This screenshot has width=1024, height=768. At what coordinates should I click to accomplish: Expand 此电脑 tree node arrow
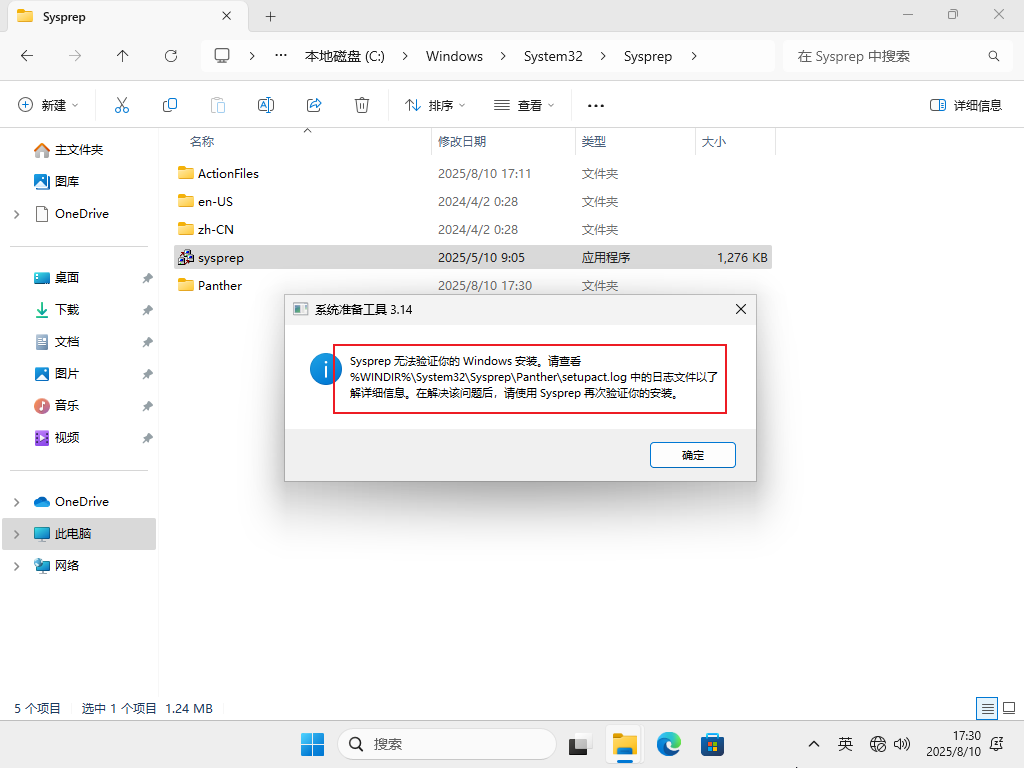point(17,534)
